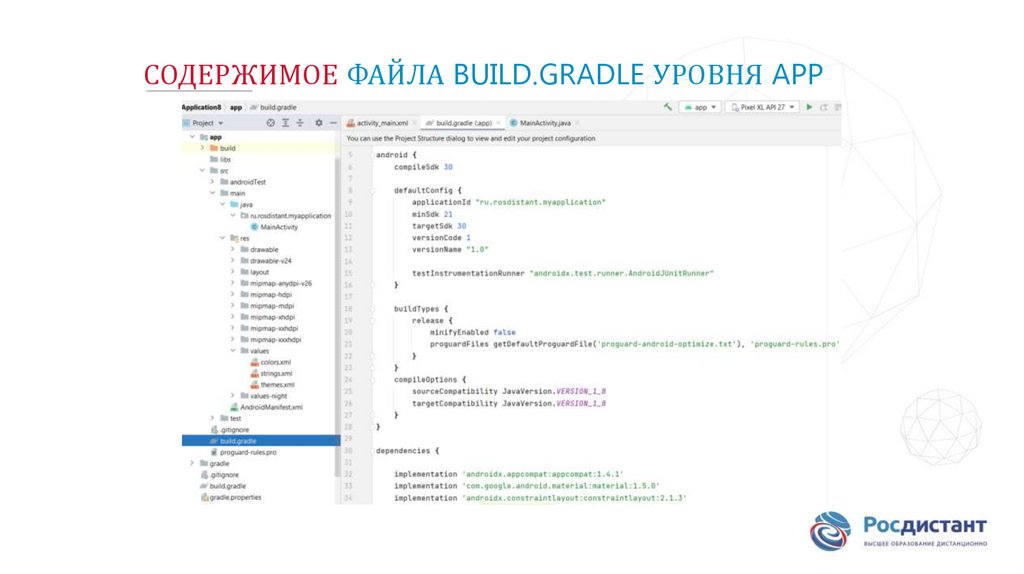1024x574 pixels.
Task: Select colors.xml under the values folder
Action: coord(275,362)
